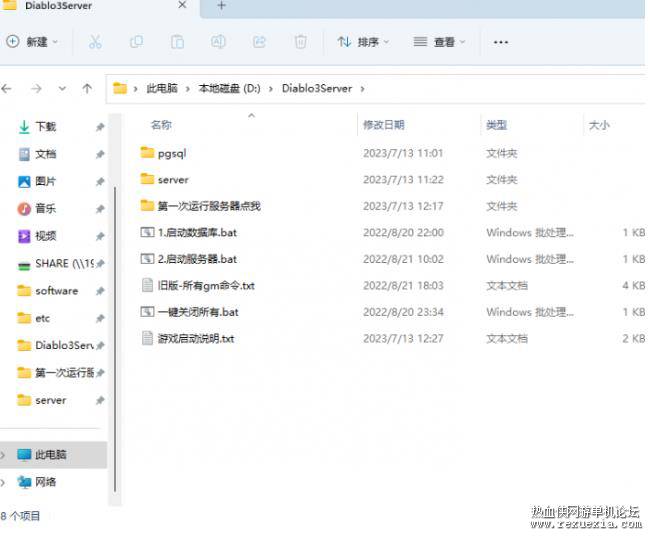
Task: Expand recent locations dropdown arrow
Action: (x=62, y=88)
